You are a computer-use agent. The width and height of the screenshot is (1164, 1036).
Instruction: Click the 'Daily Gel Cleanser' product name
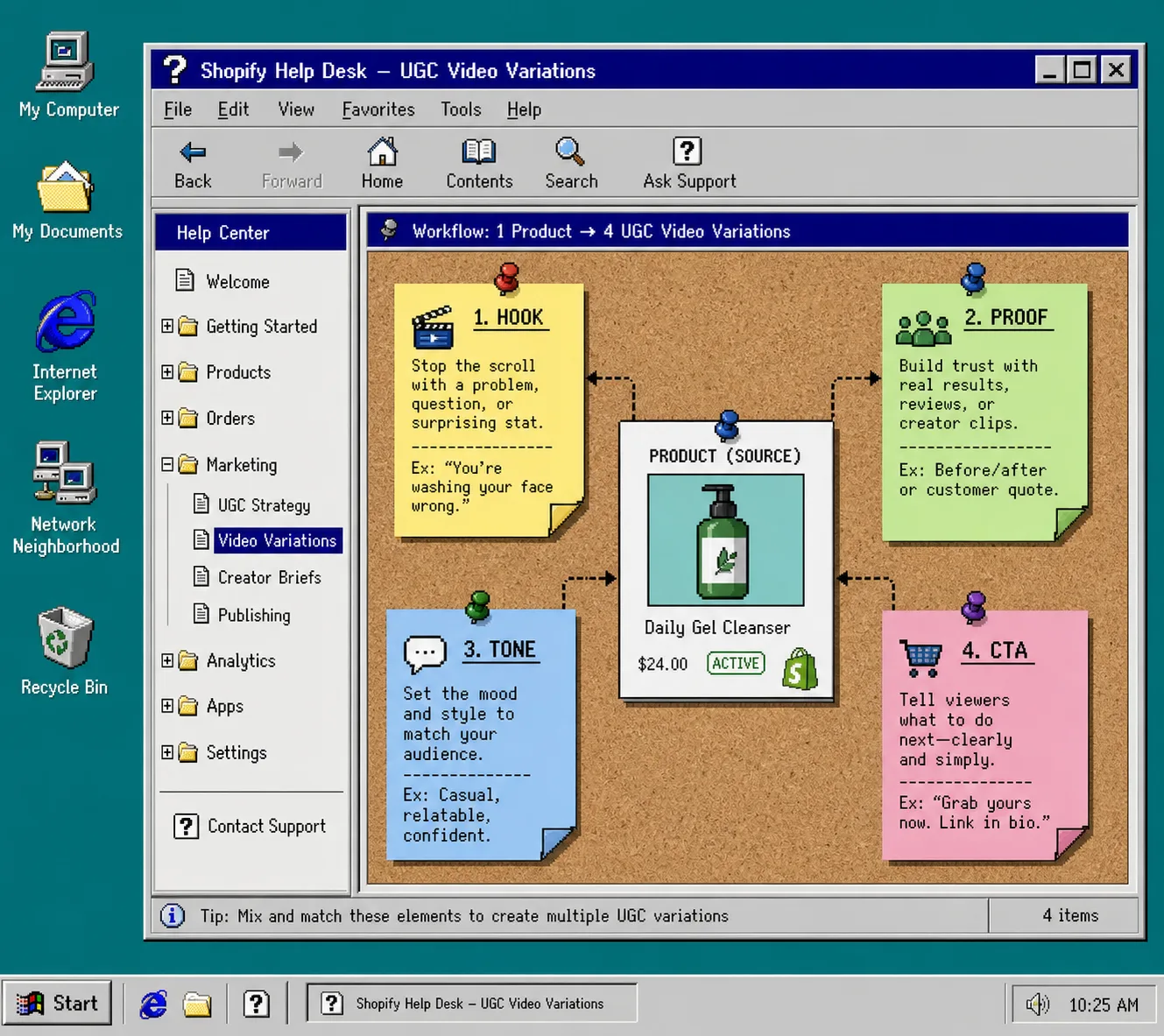(x=717, y=627)
